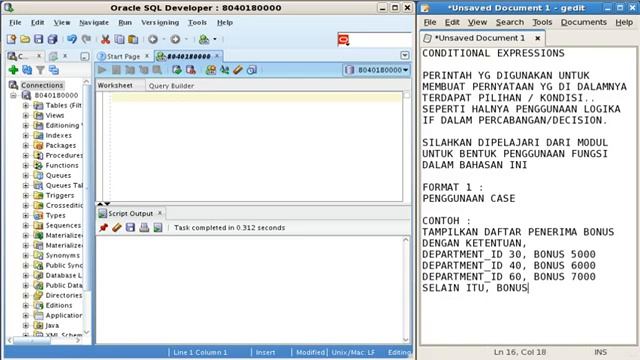
Task: Click the Run Statement play icon
Action: [102, 70]
